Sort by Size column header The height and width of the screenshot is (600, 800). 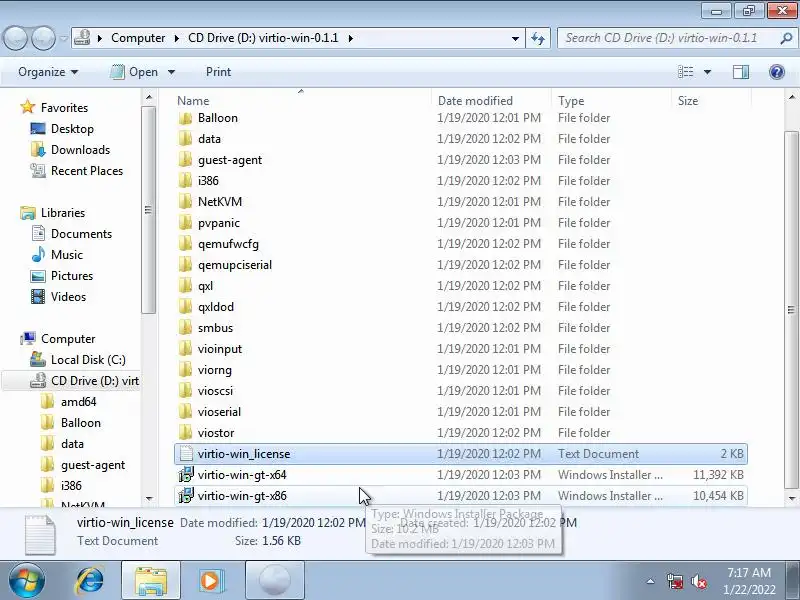tap(711, 101)
